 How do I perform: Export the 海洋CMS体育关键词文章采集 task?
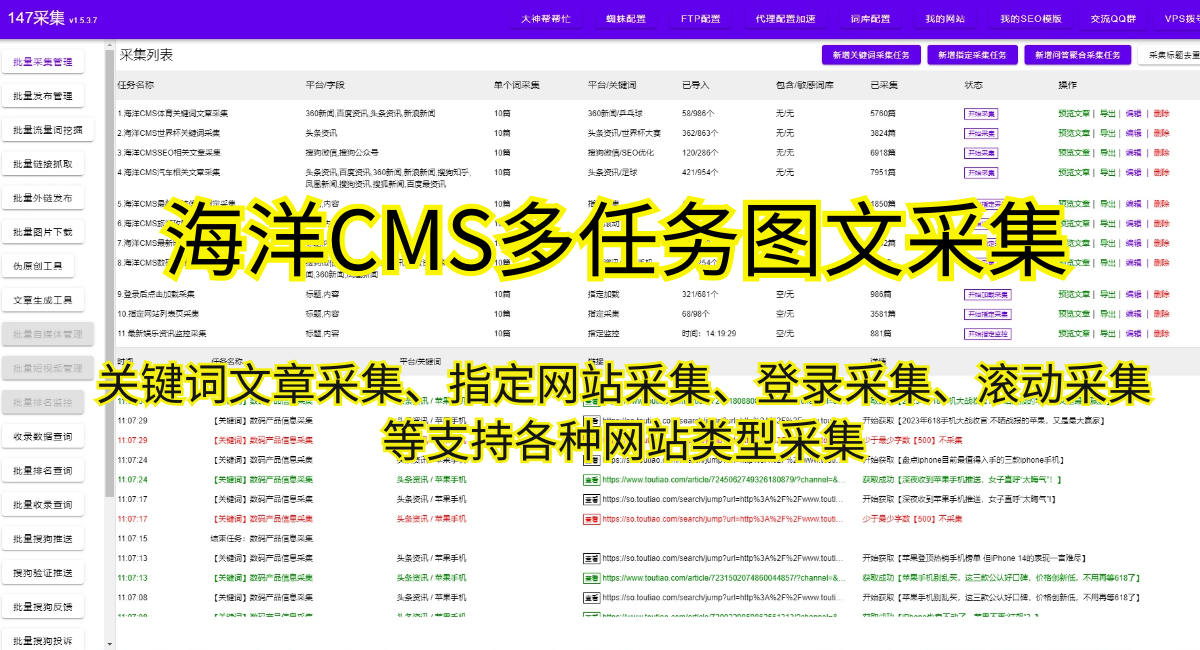(x=1107, y=113)
